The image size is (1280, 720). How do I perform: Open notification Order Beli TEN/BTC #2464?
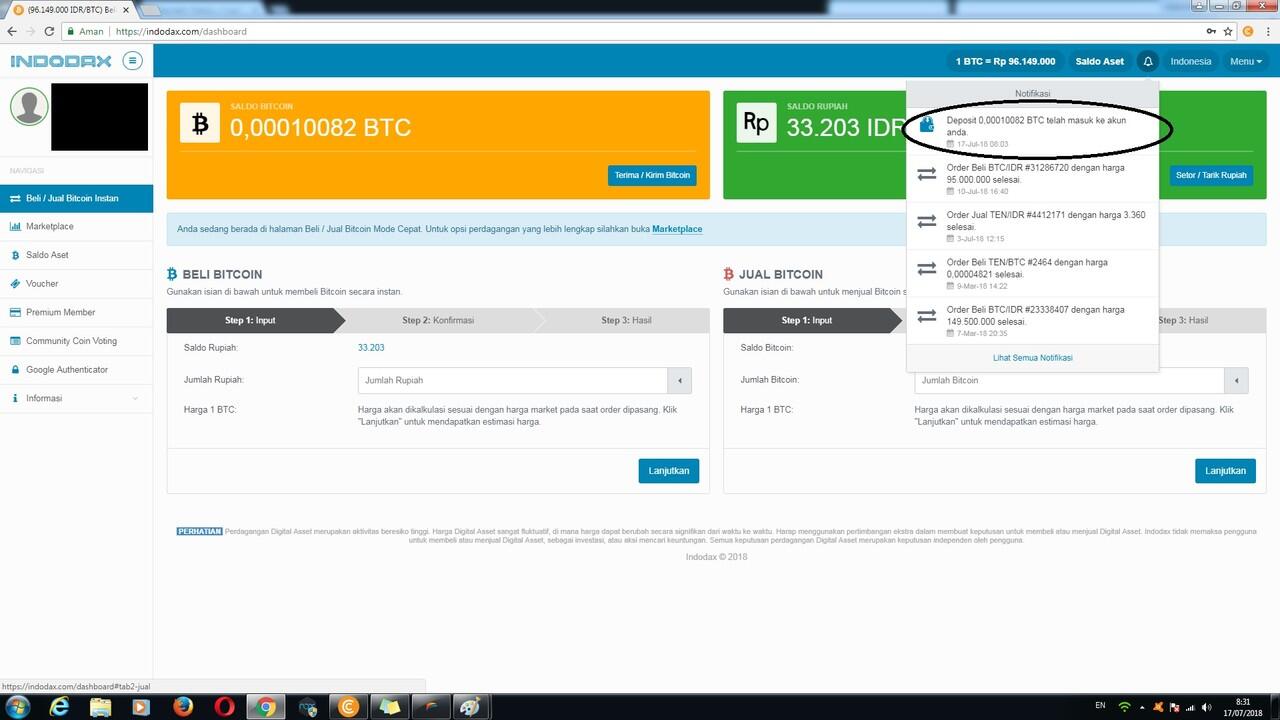1033,273
